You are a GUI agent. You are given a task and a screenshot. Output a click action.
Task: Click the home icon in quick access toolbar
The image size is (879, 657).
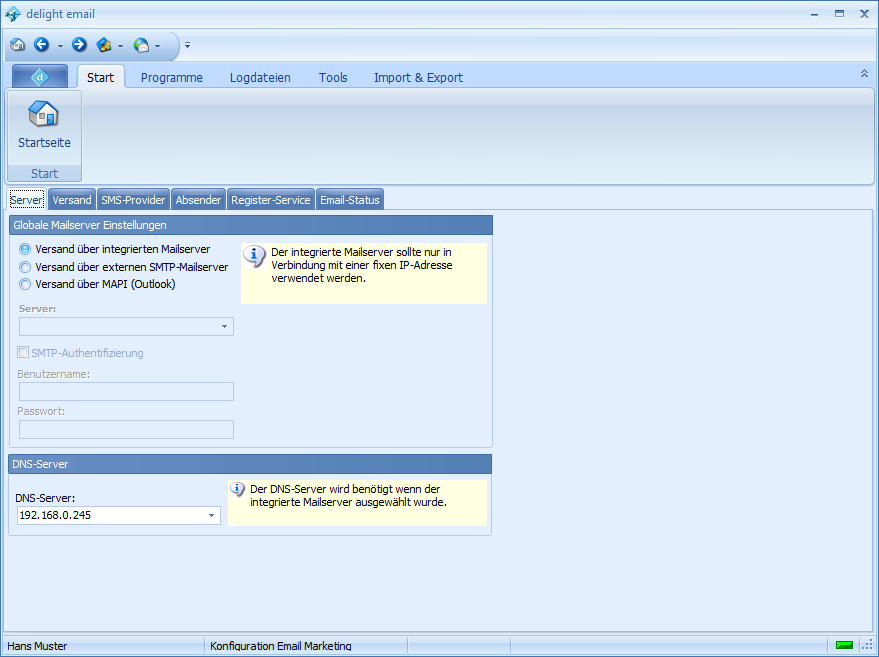tap(17, 45)
